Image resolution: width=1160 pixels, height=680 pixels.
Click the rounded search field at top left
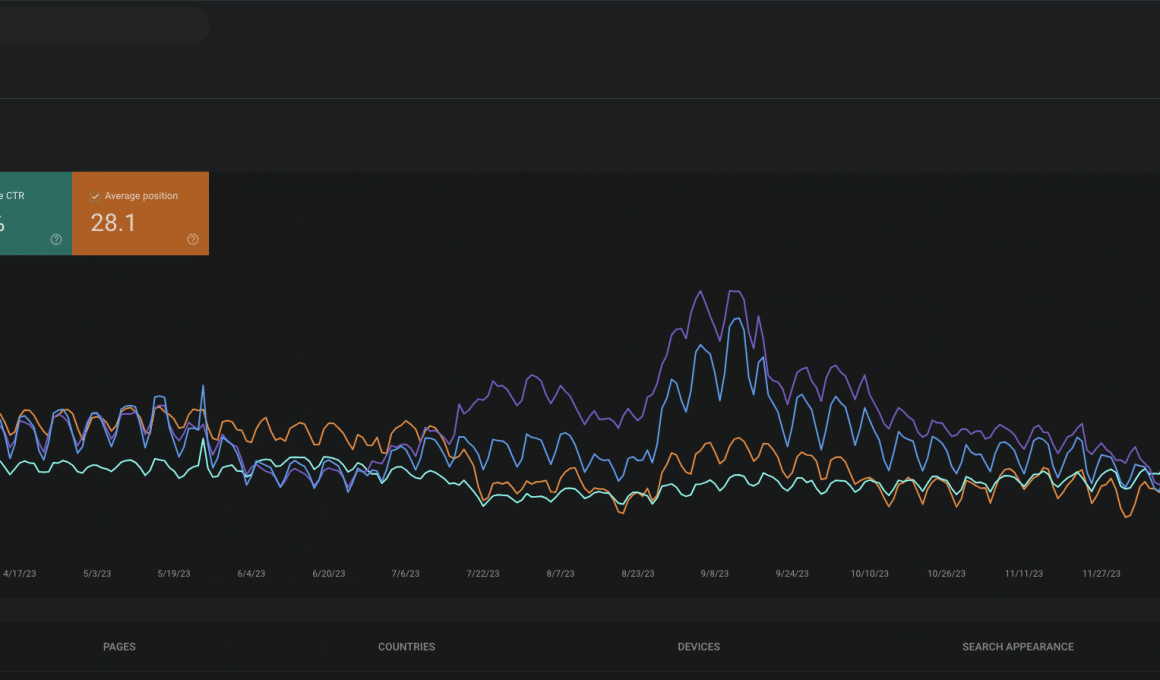(x=100, y=25)
